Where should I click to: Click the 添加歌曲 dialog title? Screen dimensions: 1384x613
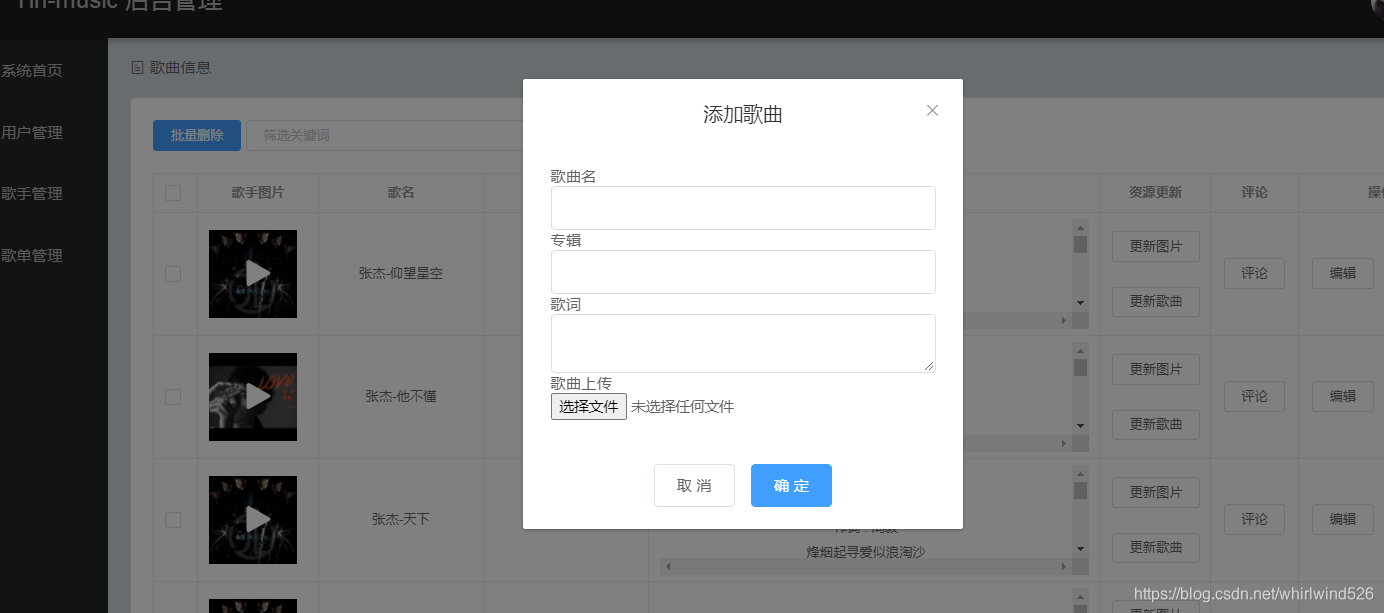coord(742,114)
